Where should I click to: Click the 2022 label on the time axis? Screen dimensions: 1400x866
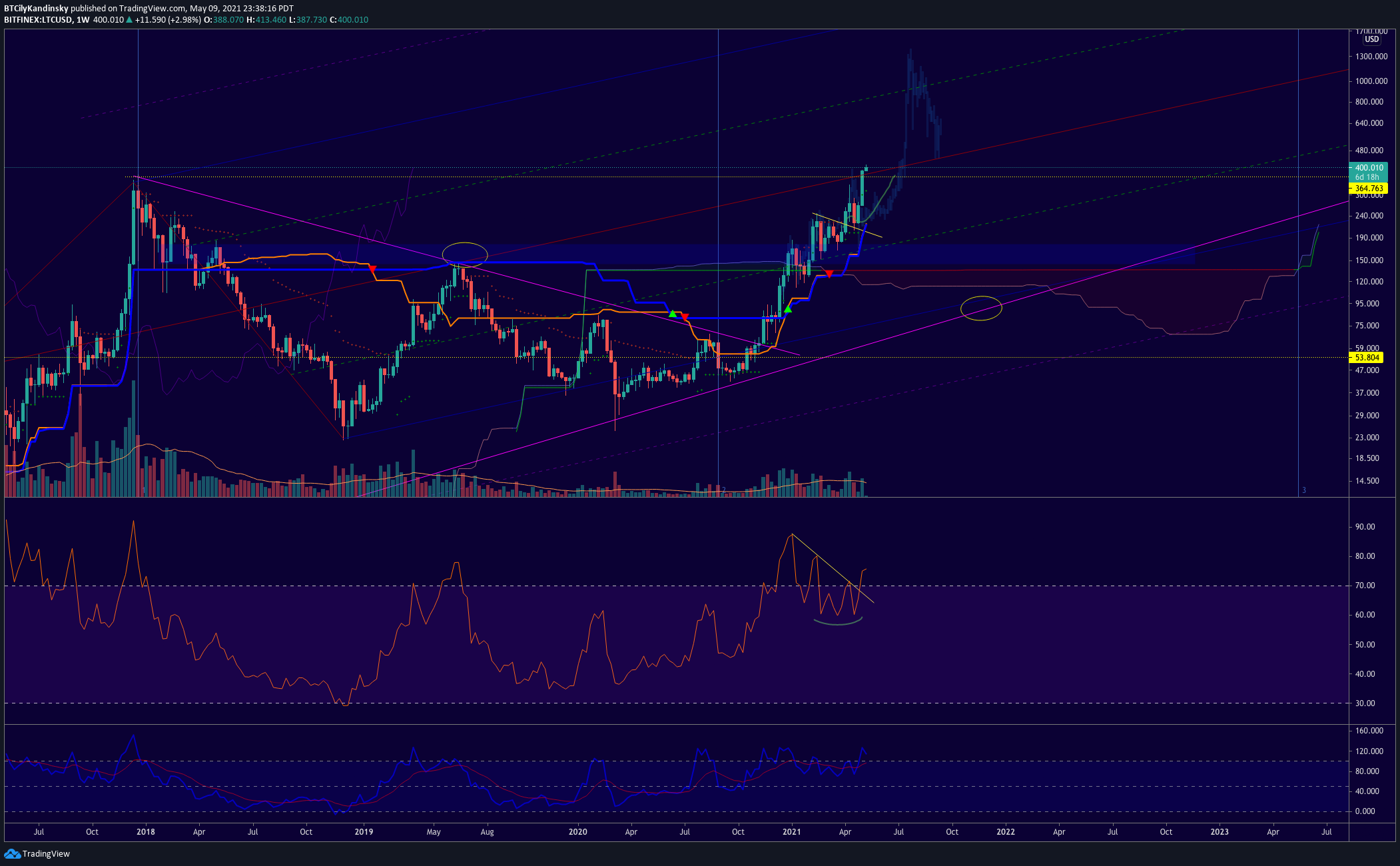pyautogui.click(x=1005, y=832)
